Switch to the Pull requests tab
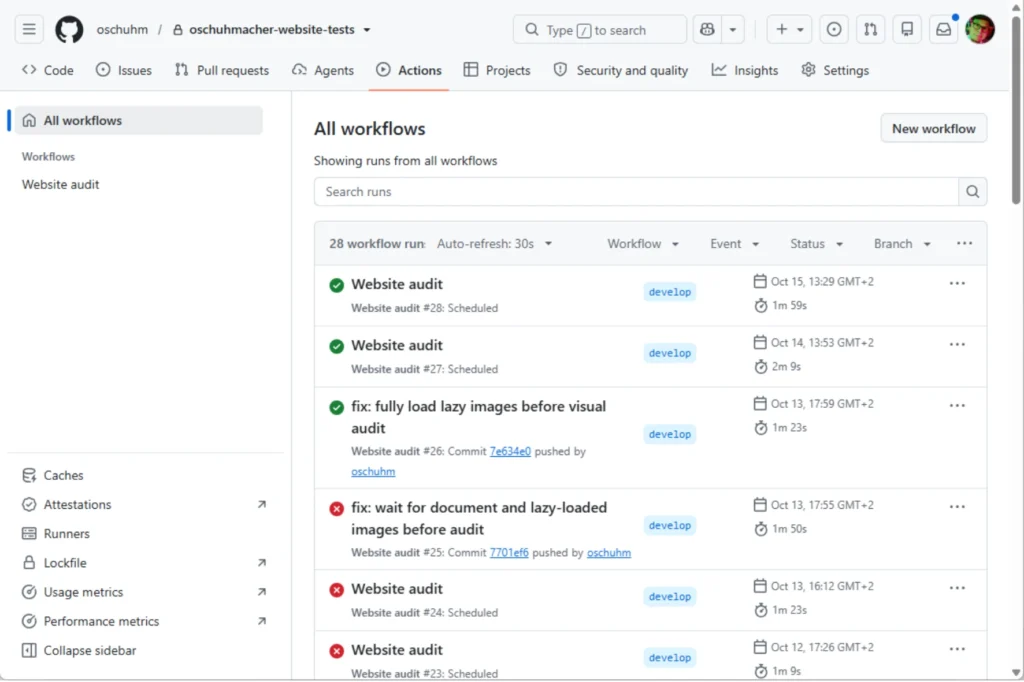This screenshot has height=682, width=1024. point(222,70)
